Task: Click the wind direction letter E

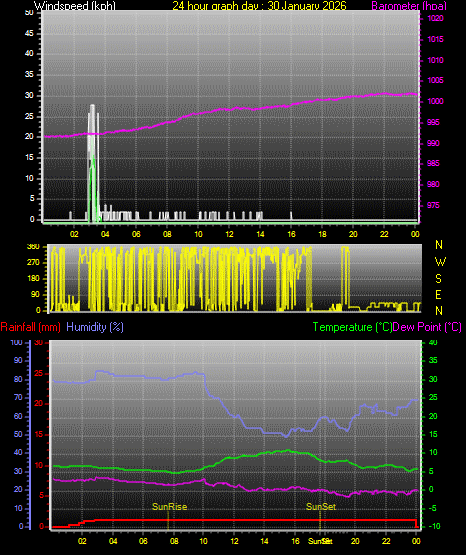Action: tap(438, 295)
